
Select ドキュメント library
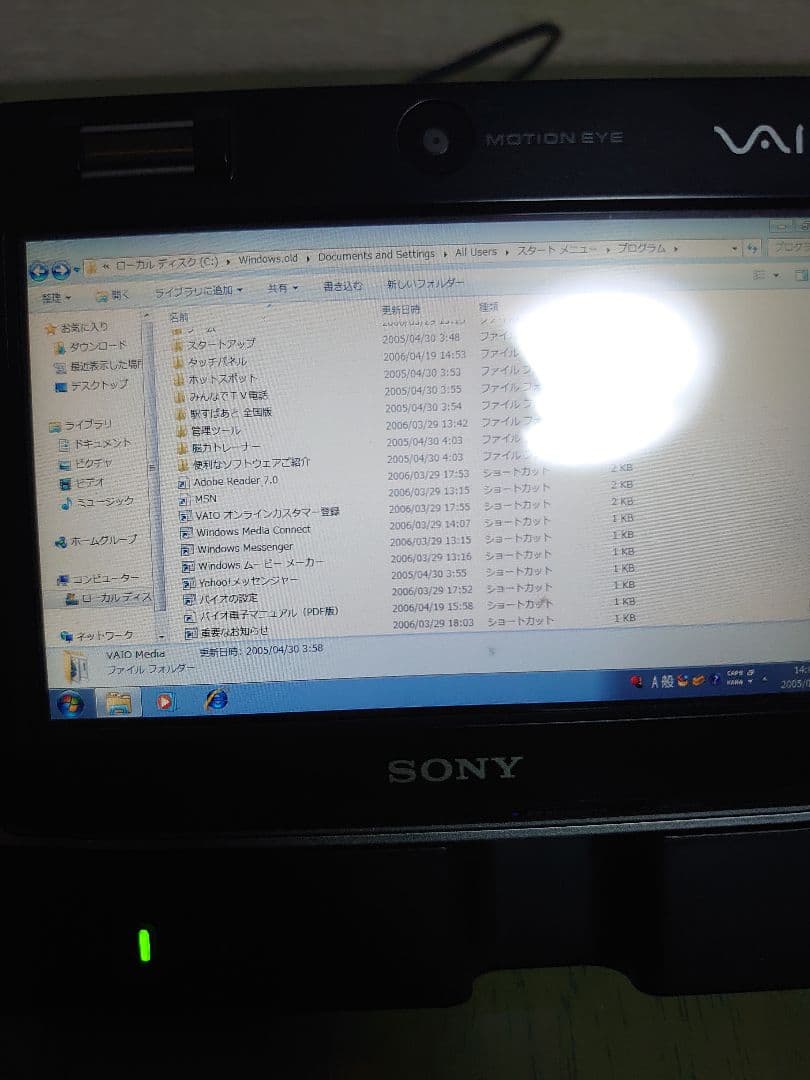tap(95, 445)
